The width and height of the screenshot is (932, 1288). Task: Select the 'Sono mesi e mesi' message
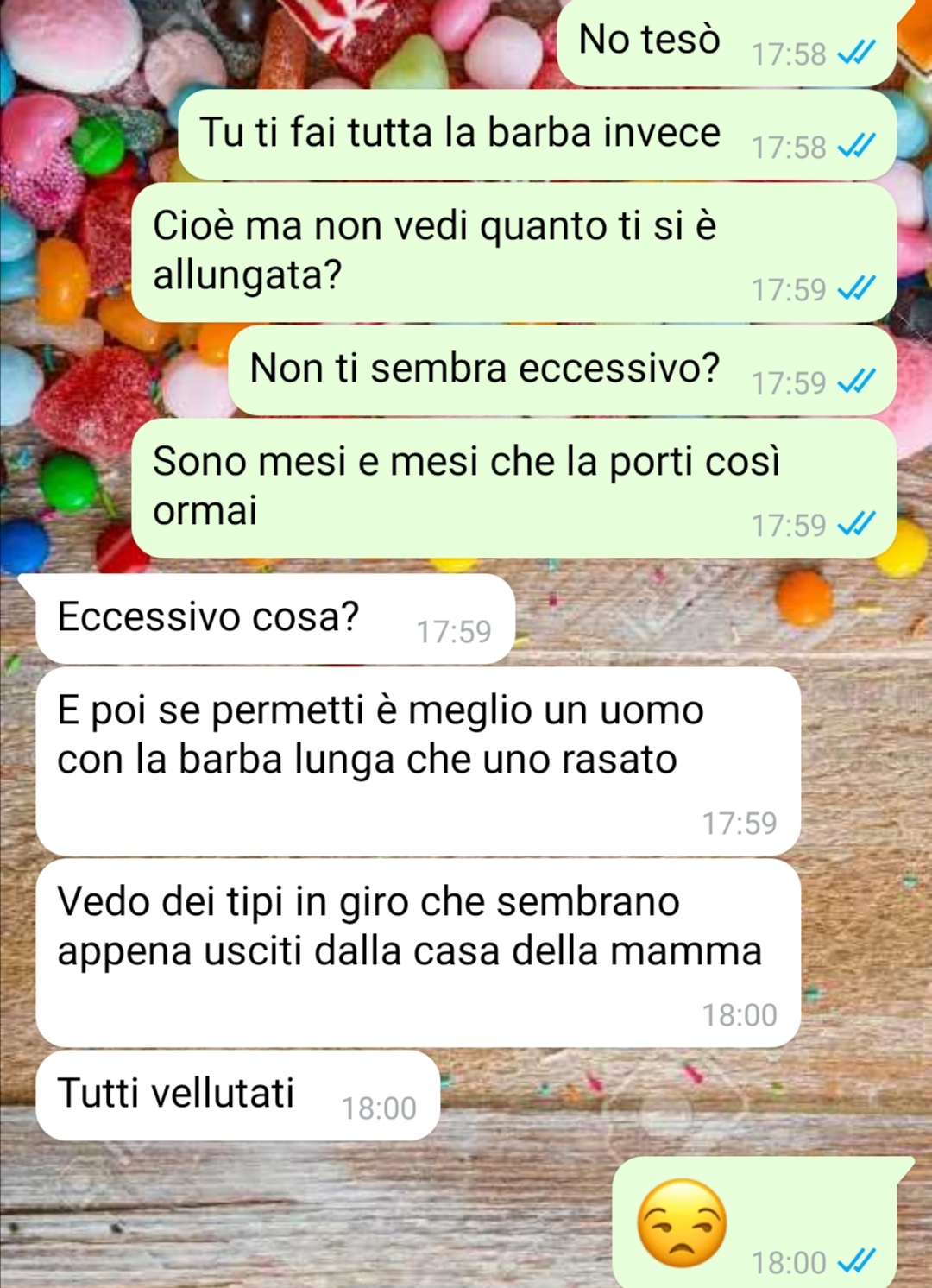click(x=514, y=488)
